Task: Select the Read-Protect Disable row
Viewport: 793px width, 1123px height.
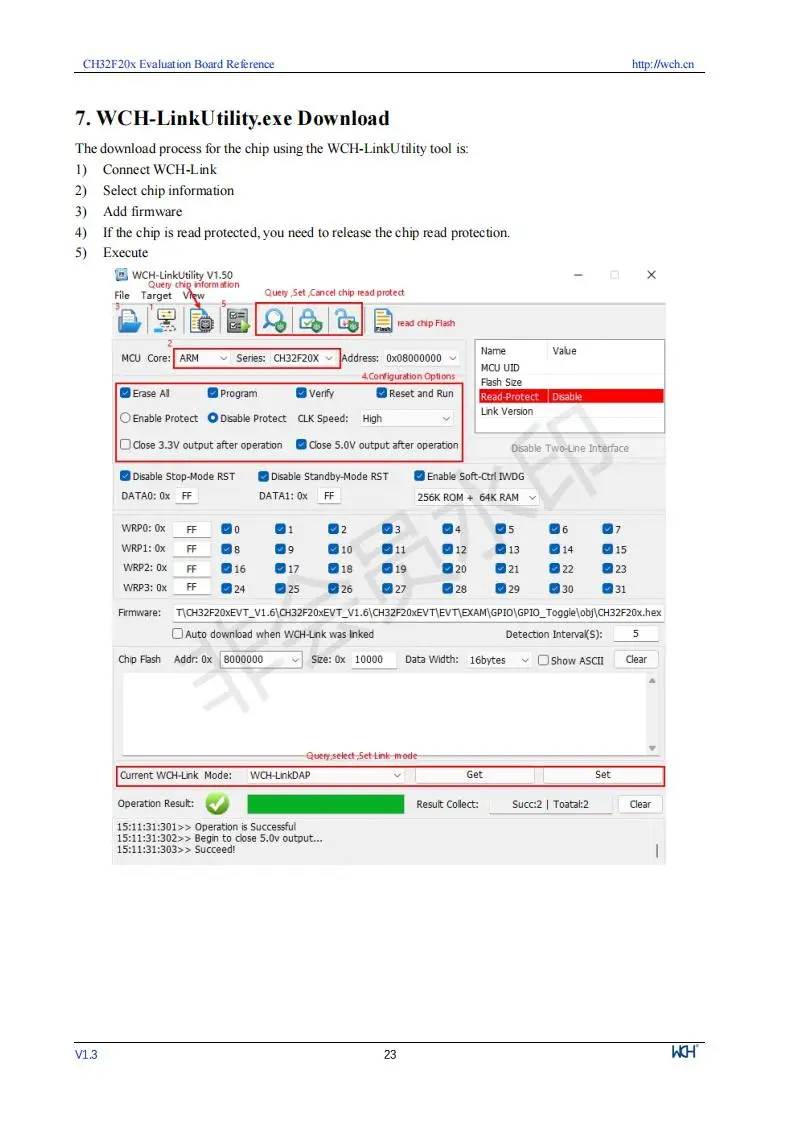Action: click(571, 397)
